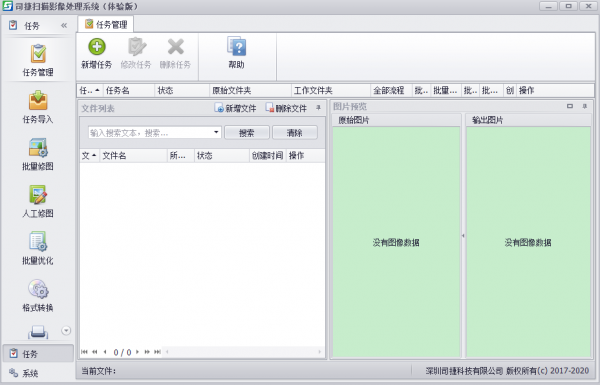Open 格式转换 in the sidebar
Image resolution: width=600 pixels, height=385 pixels.
point(38,296)
